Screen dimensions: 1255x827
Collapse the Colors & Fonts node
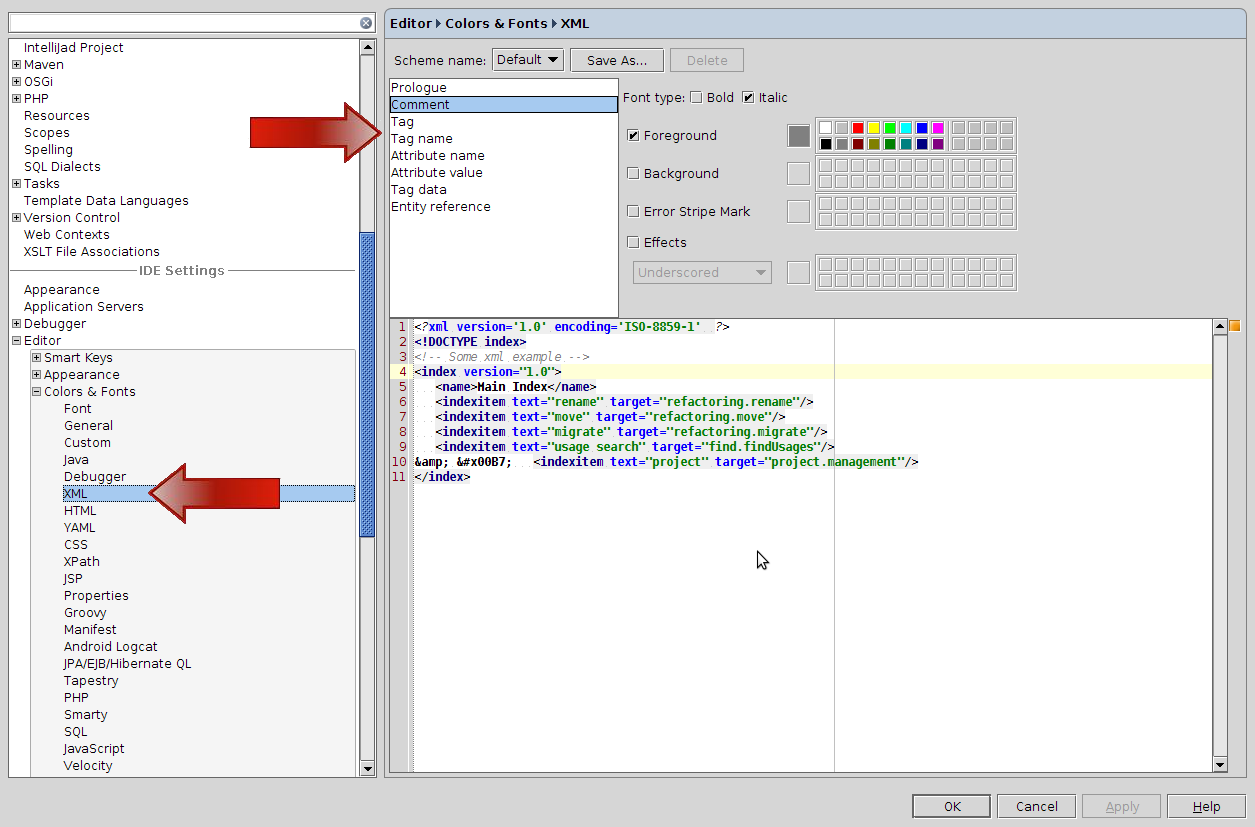coord(36,392)
